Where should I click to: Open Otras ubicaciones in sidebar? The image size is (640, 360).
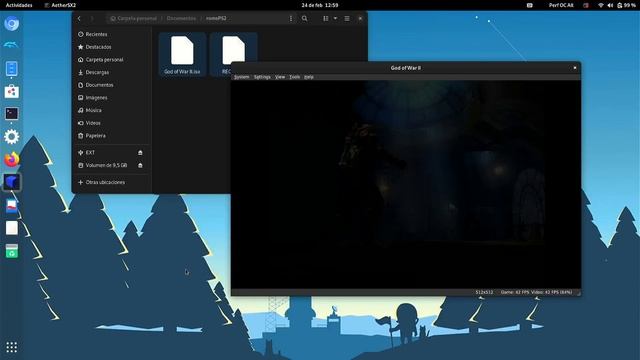click(112, 182)
